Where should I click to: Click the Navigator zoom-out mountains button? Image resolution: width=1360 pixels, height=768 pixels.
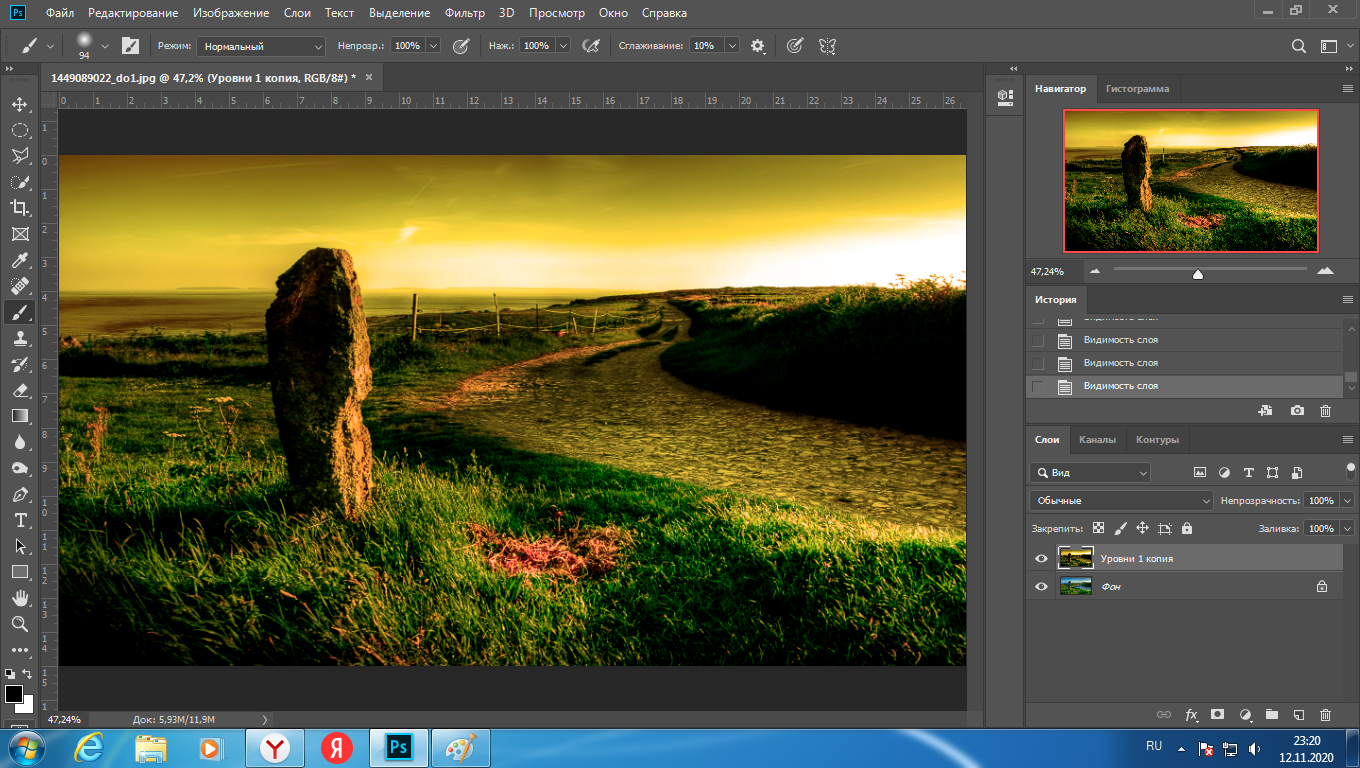tap(1095, 271)
